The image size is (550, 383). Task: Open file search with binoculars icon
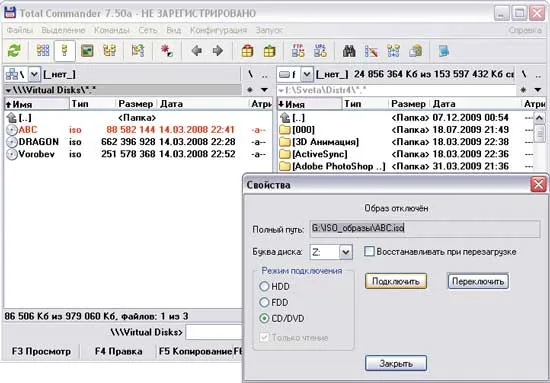click(349, 51)
